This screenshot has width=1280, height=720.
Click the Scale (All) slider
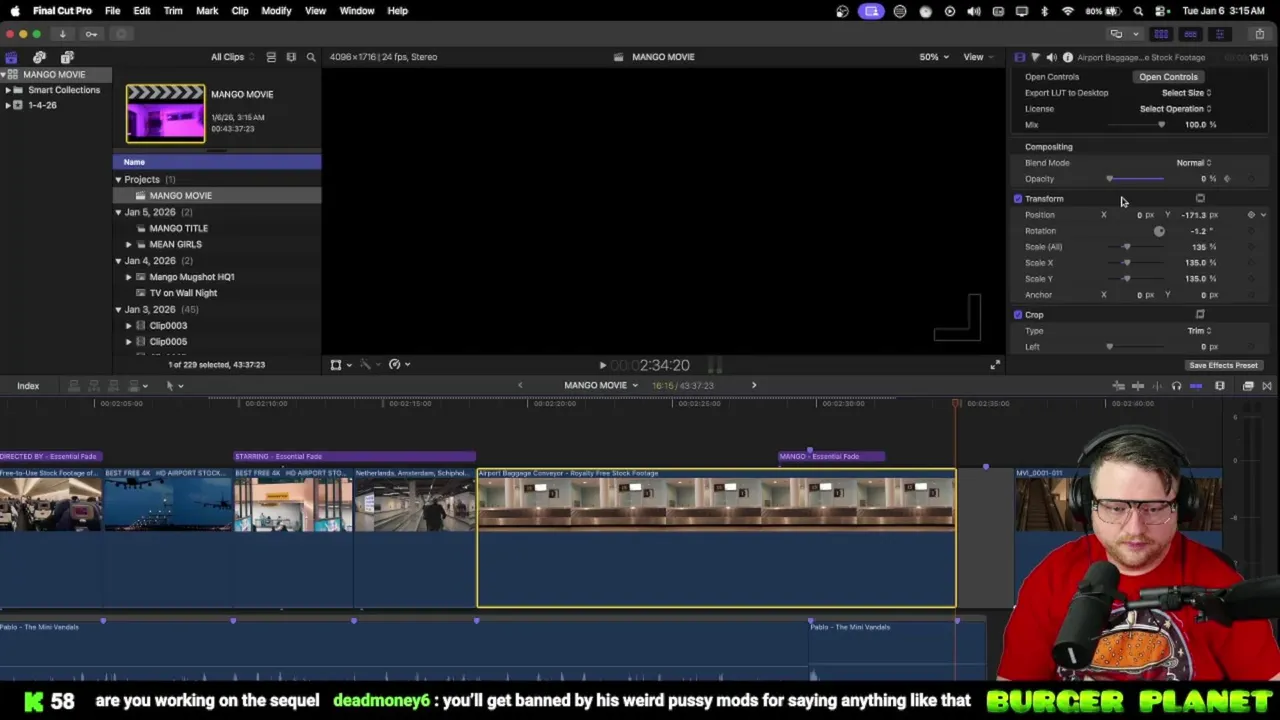click(1136, 247)
